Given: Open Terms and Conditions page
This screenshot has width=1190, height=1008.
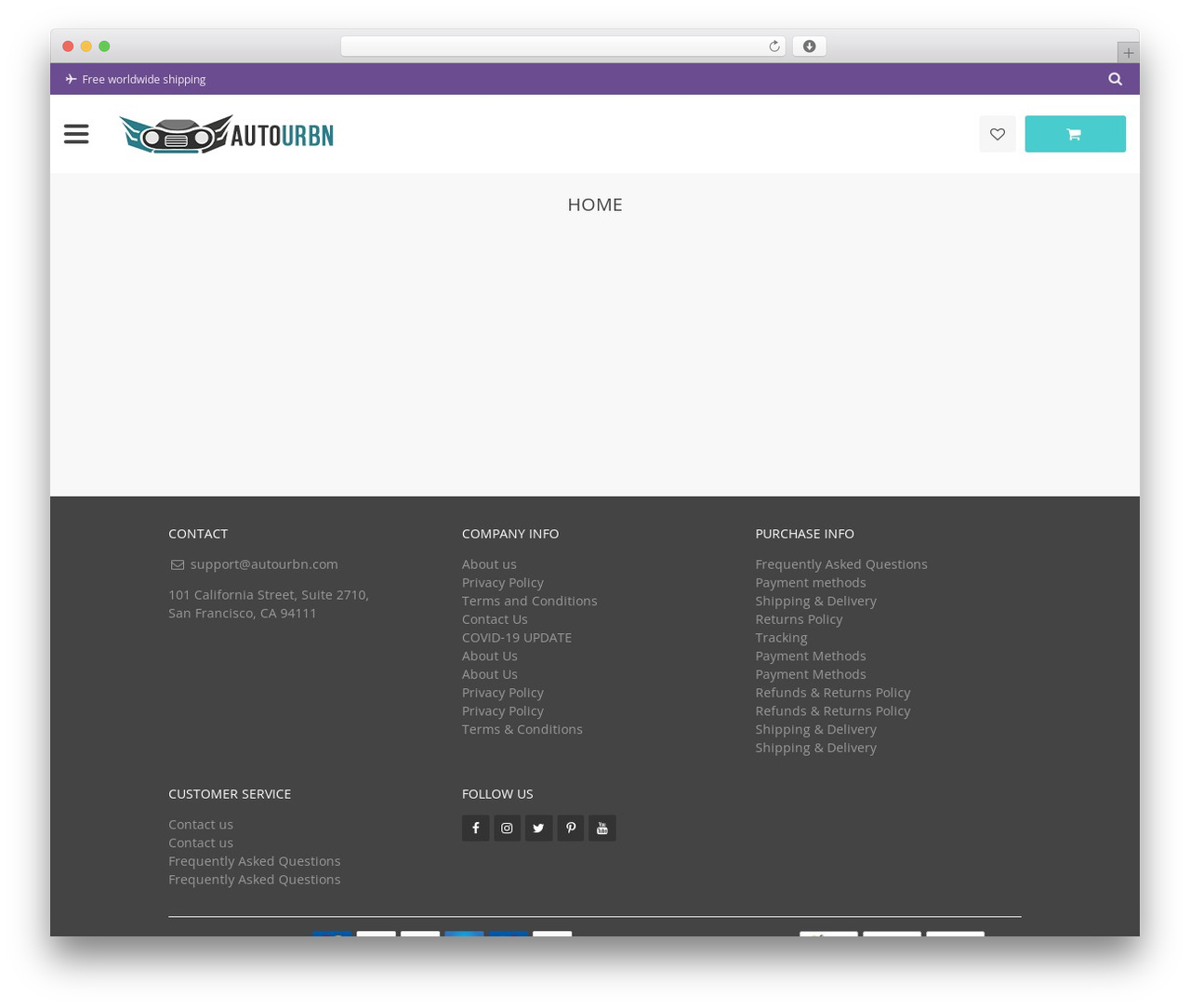Looking at the screenshot, I should click(530, 601).
